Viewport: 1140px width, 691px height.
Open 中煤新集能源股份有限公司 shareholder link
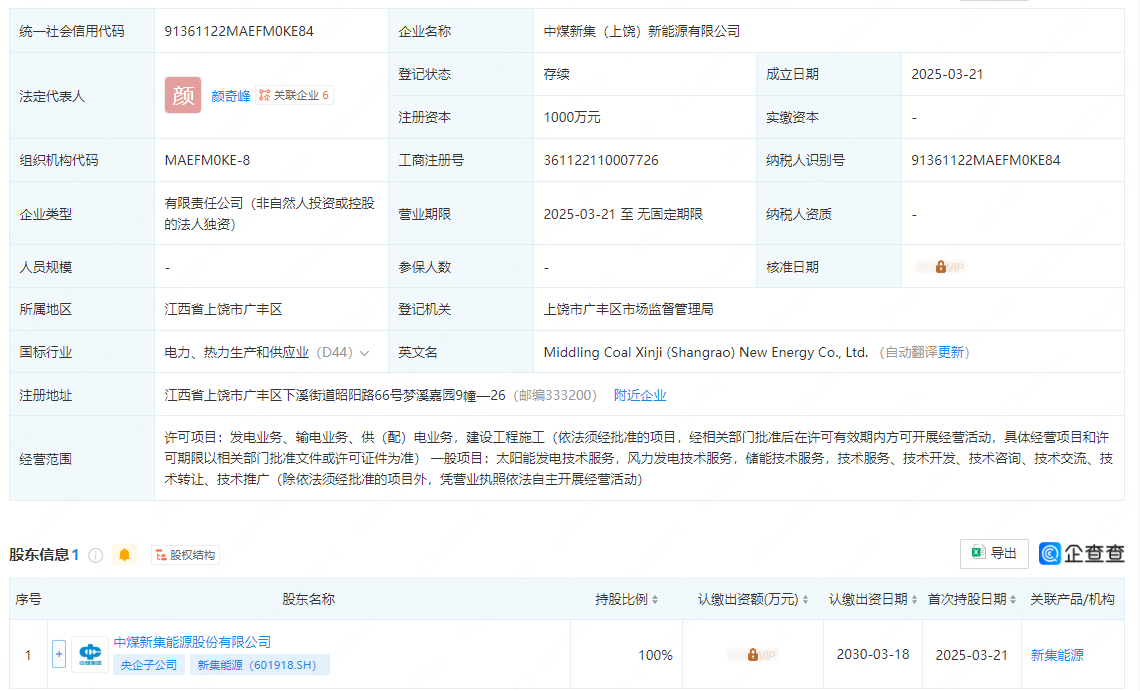[192, 642]
